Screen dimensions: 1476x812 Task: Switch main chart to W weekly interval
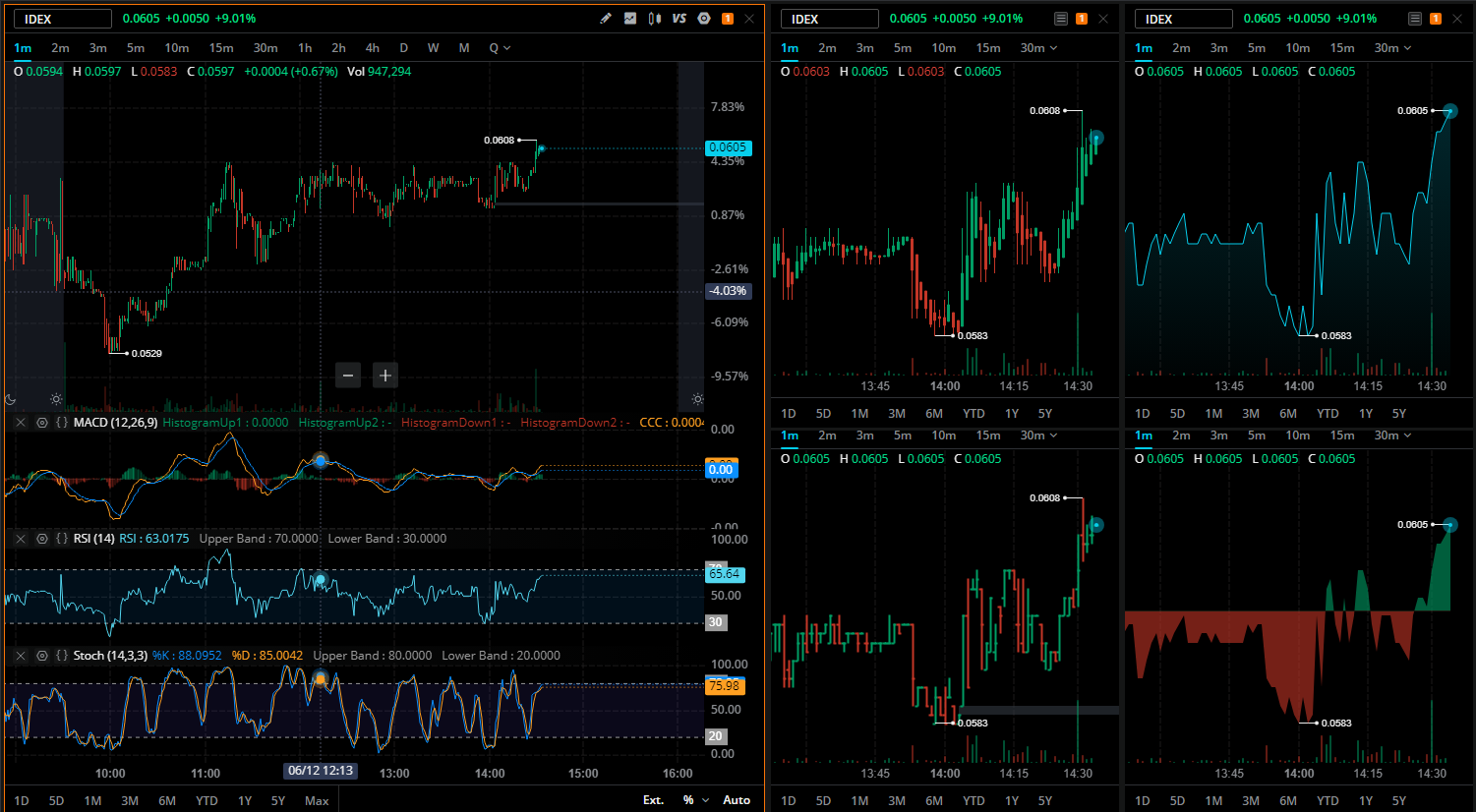(x=434, y=48)
